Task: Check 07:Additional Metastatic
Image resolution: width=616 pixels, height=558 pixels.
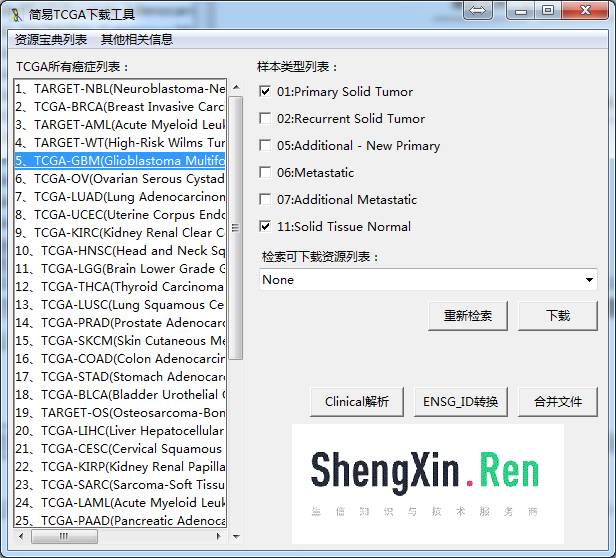Action: (x=265, y=199)
